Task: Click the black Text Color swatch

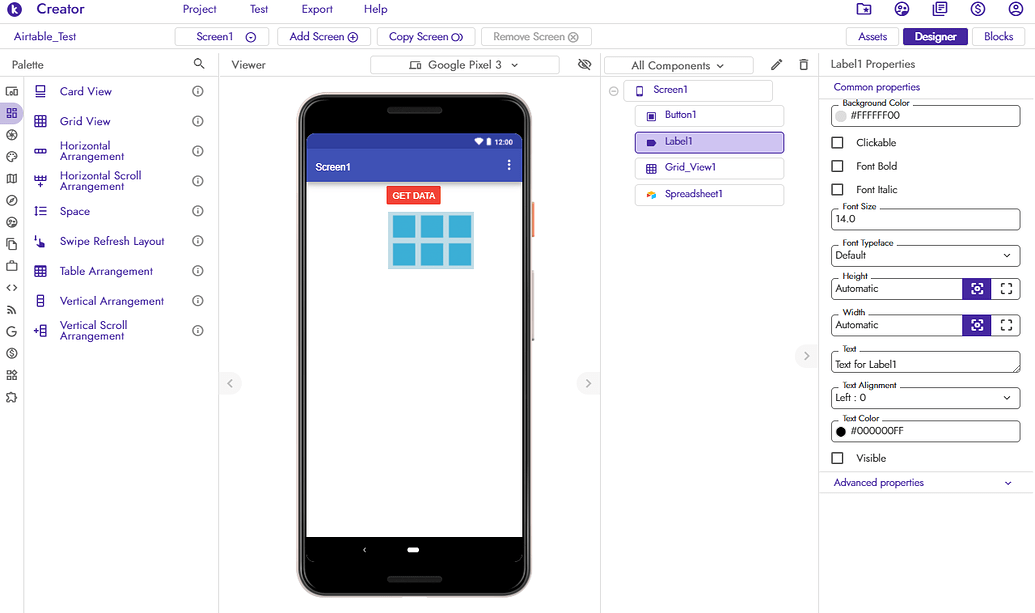Action: point(841,432)
